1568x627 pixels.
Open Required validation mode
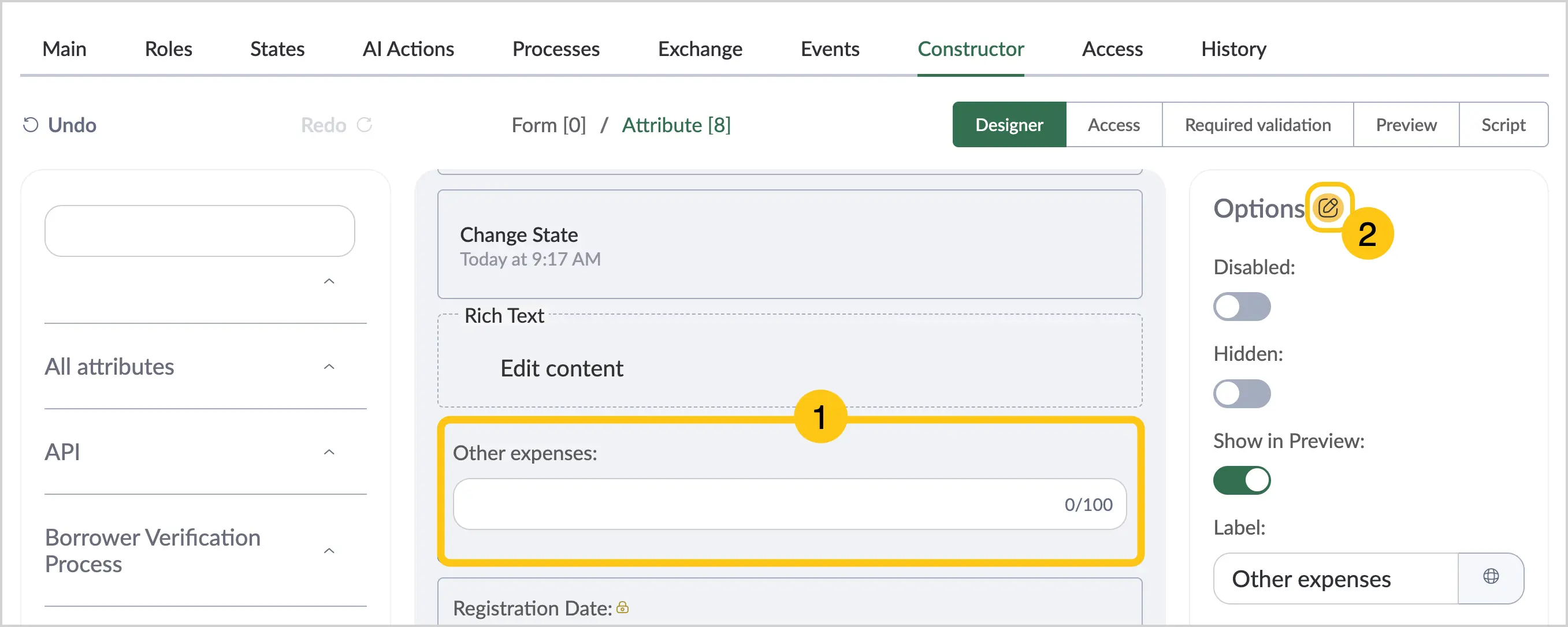1258,125
